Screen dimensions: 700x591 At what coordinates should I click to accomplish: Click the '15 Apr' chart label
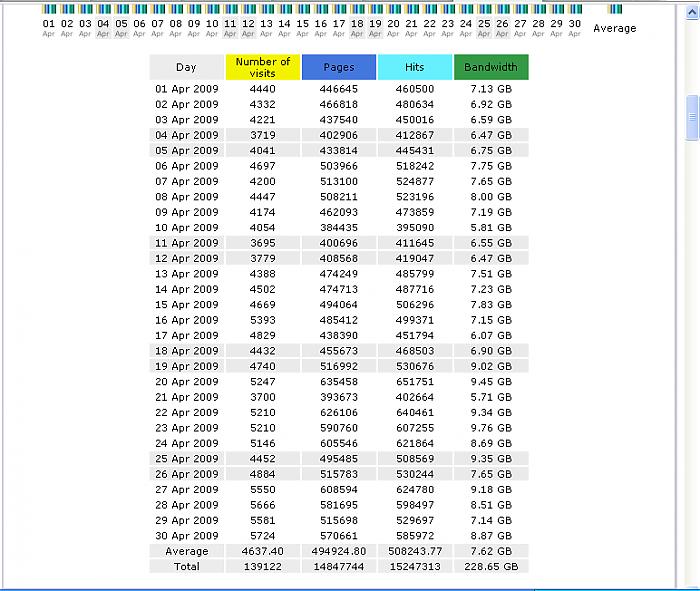[x=303, y=28]
